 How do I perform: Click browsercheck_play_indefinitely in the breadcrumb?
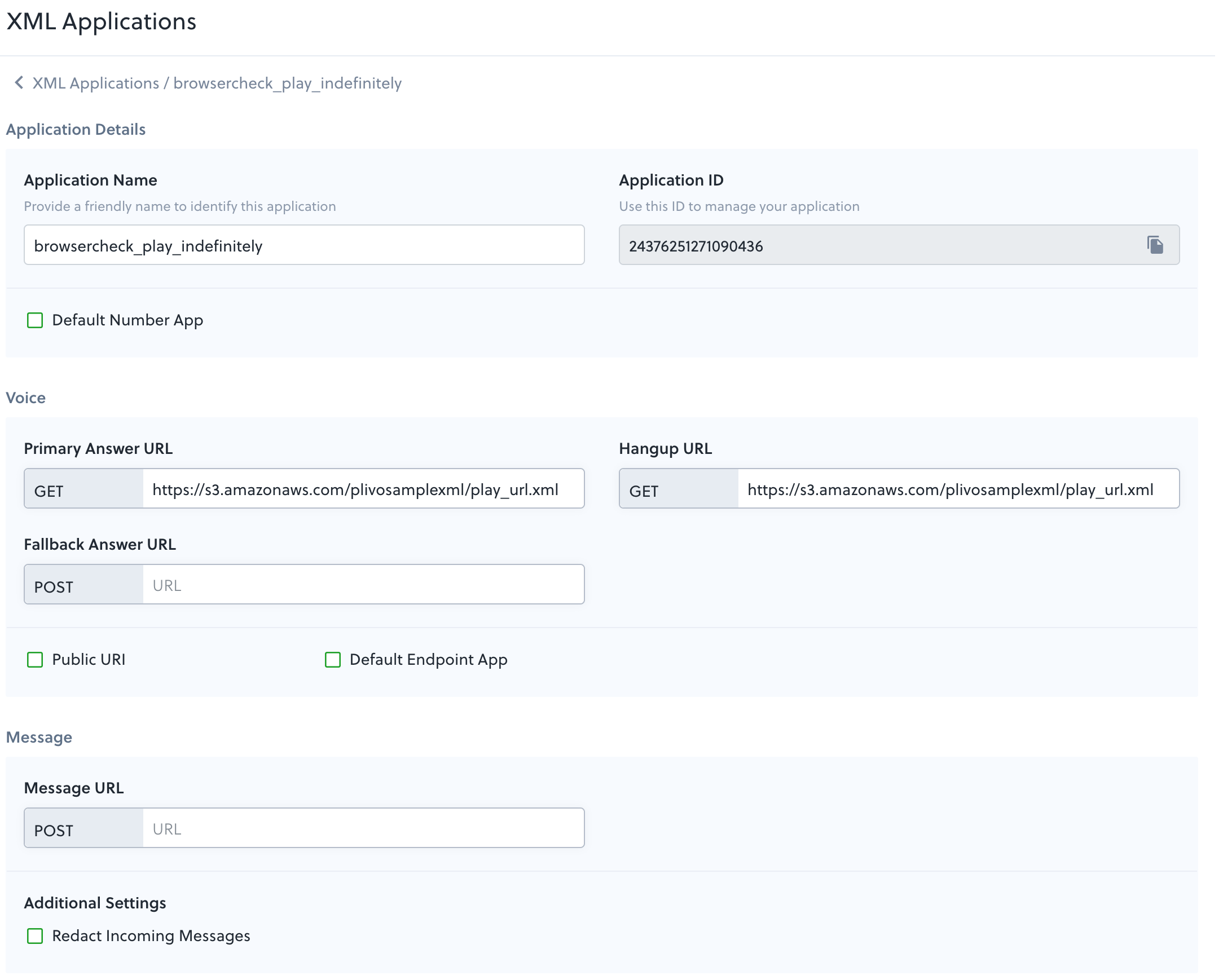coord(288,83)
